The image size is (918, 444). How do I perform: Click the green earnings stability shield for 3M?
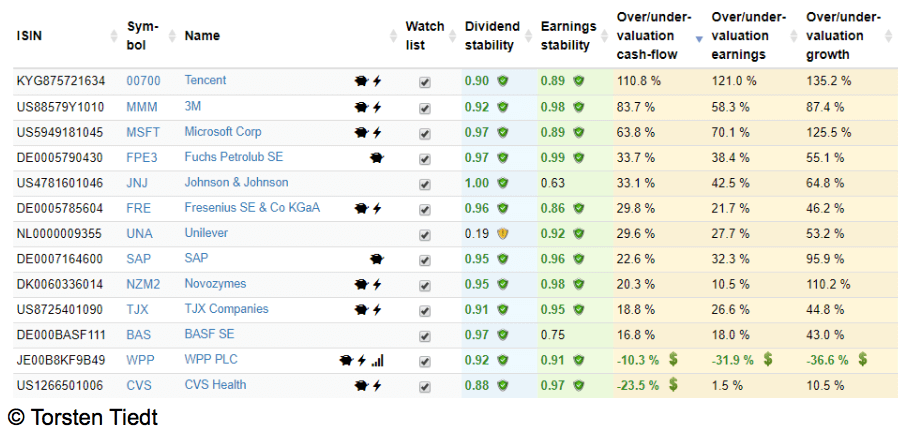[x=578, y=107]
